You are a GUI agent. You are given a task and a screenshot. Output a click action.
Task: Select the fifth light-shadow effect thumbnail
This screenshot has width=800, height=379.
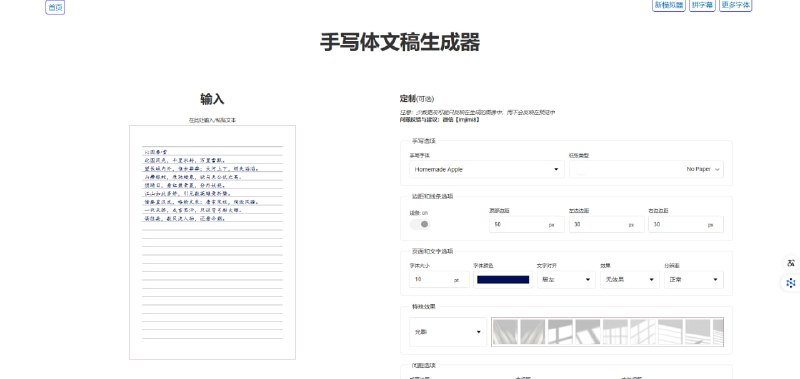point(615,332)
